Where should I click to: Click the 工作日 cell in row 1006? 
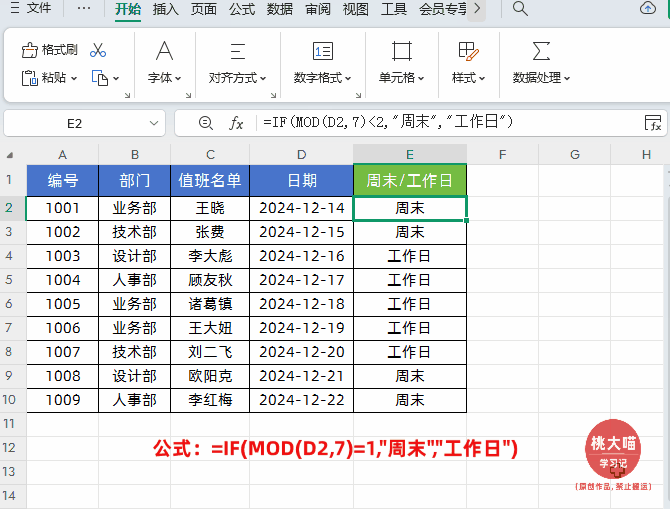click(x=410, y=328)
